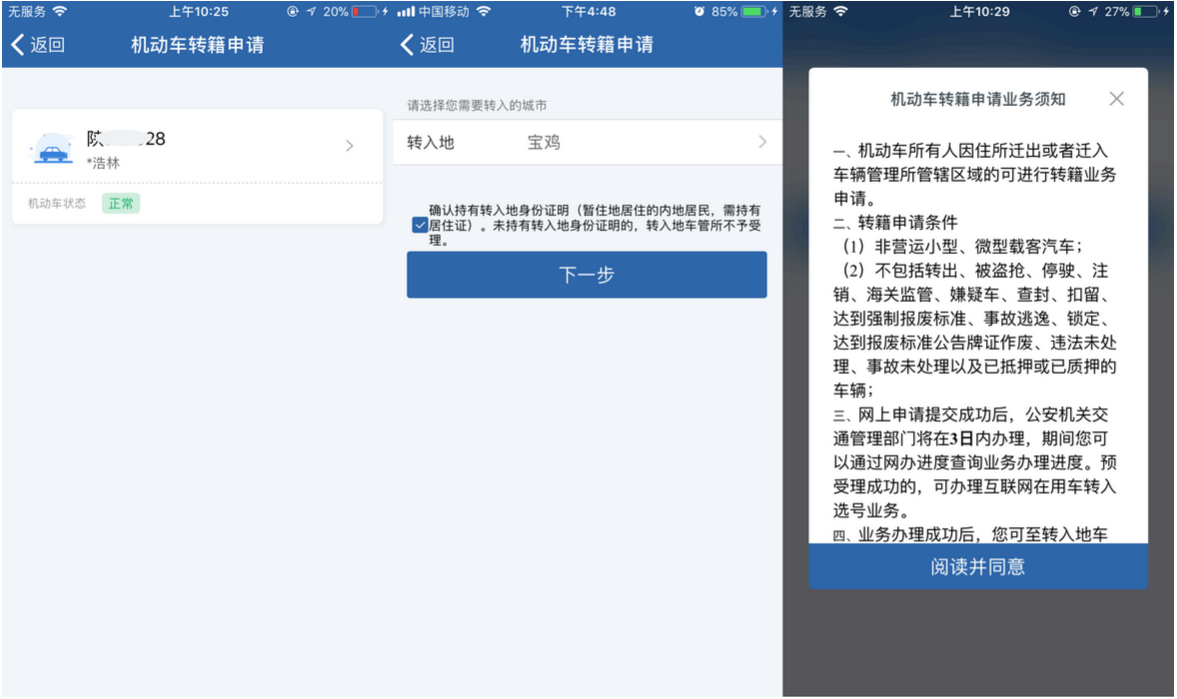Screen dimensions: 1177x699
Task: Click the middle screen 中国移动 signal bars
Action: (x=406, y=12)
